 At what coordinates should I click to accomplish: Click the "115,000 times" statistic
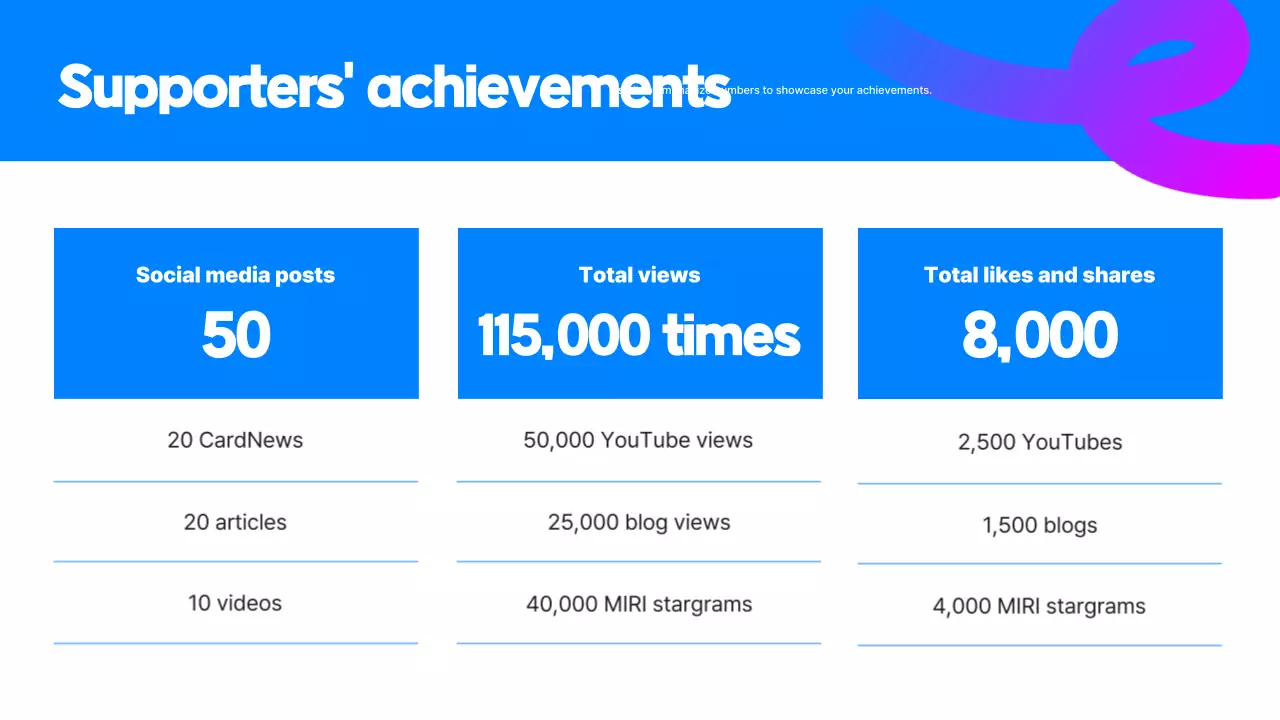639,336
